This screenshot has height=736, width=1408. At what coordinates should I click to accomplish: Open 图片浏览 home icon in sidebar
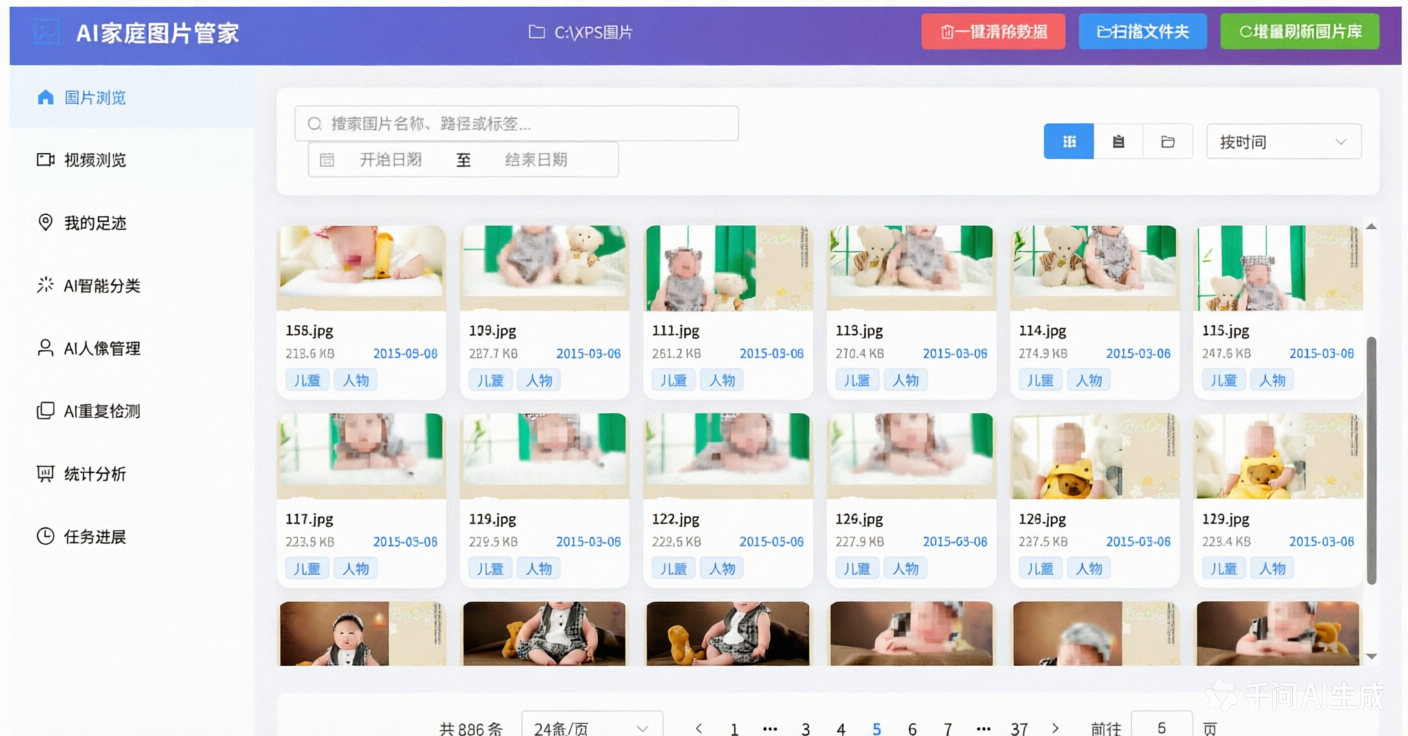click(45, 97)
